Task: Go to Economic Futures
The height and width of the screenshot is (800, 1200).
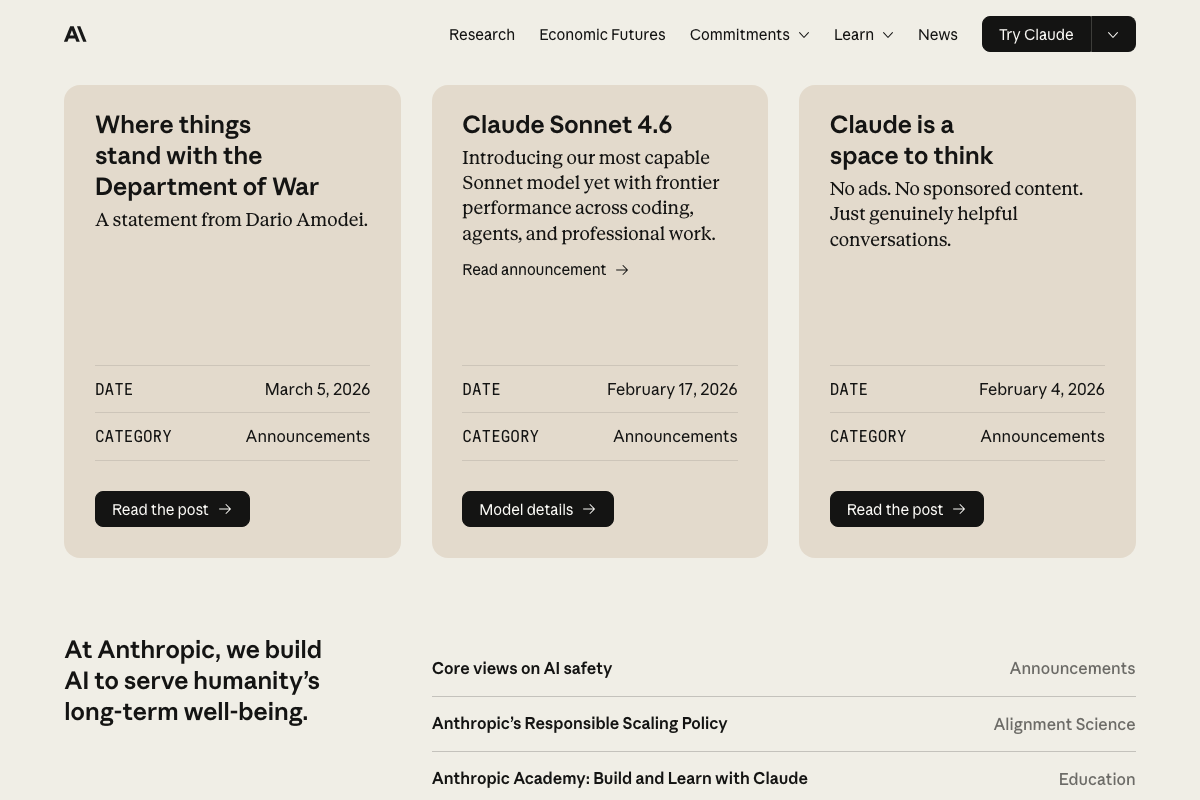Action: pos(602,34)
